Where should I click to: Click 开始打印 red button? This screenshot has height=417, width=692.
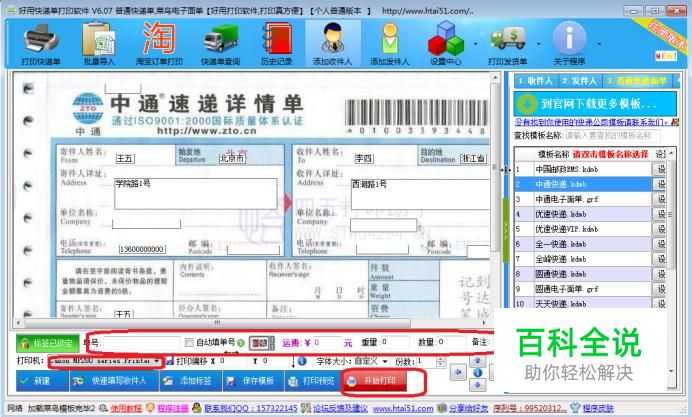coord(375,381)
